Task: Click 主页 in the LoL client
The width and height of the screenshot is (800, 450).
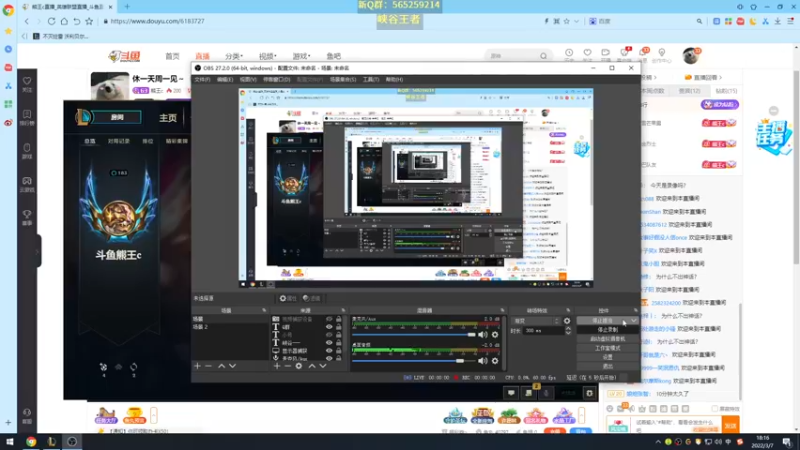Action: pos(168,118)
